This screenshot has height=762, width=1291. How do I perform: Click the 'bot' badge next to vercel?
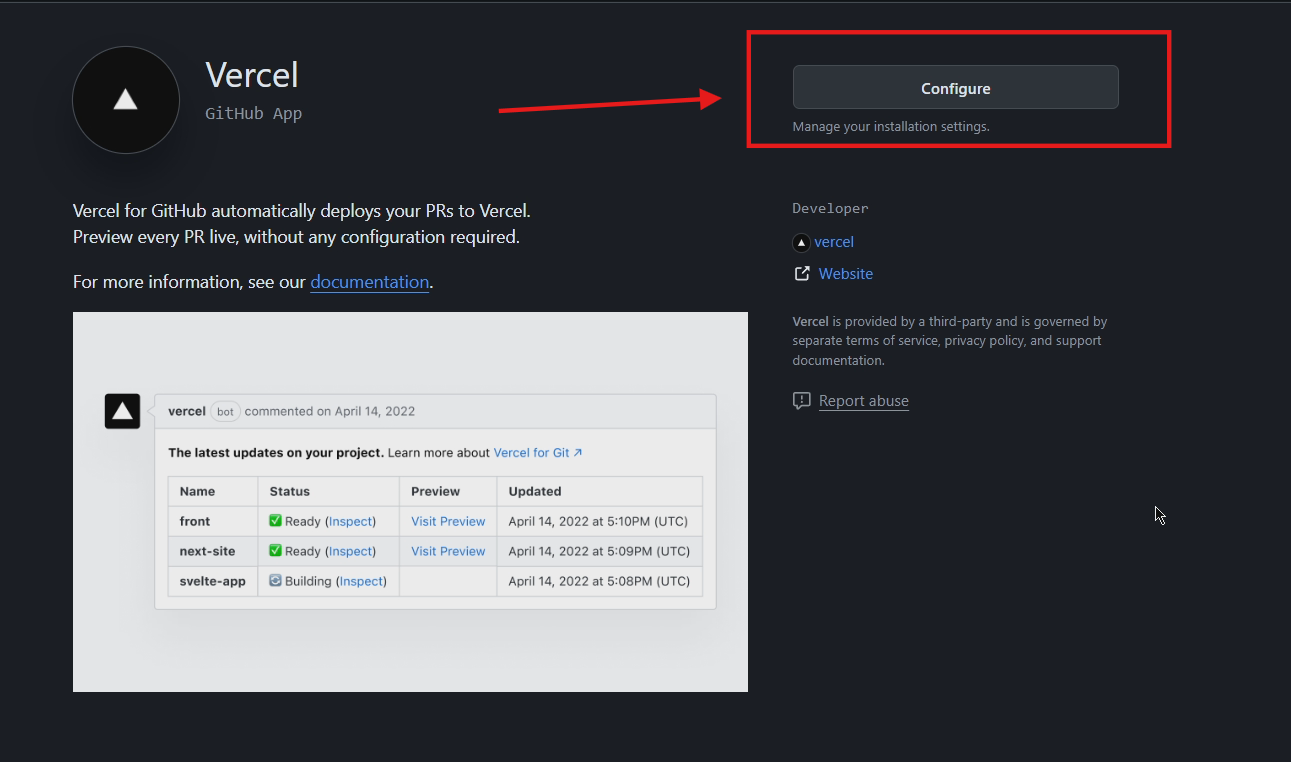pyautogui.click(x=226, y=411)
